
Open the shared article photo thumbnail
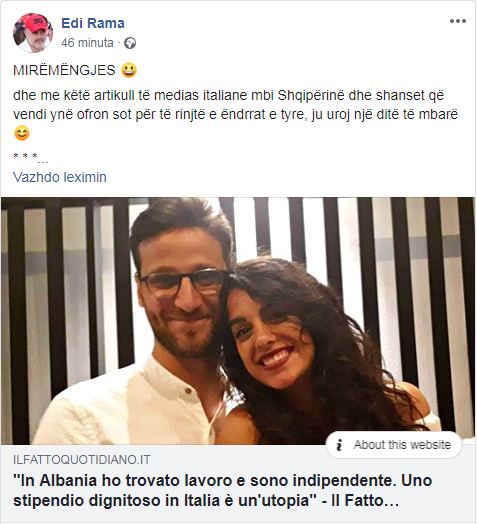[238, 320]
